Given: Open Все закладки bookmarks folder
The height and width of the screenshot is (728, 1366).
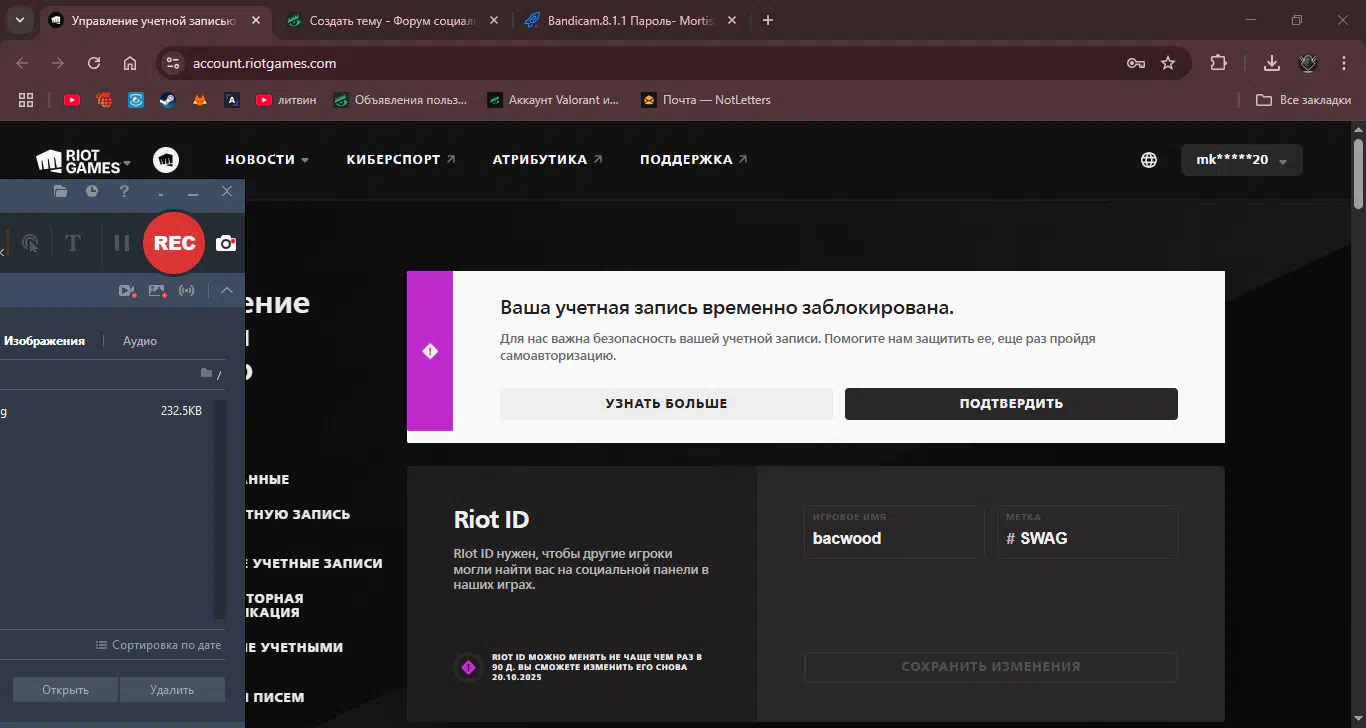Looking at the screenshot, I should (1303, 100).
